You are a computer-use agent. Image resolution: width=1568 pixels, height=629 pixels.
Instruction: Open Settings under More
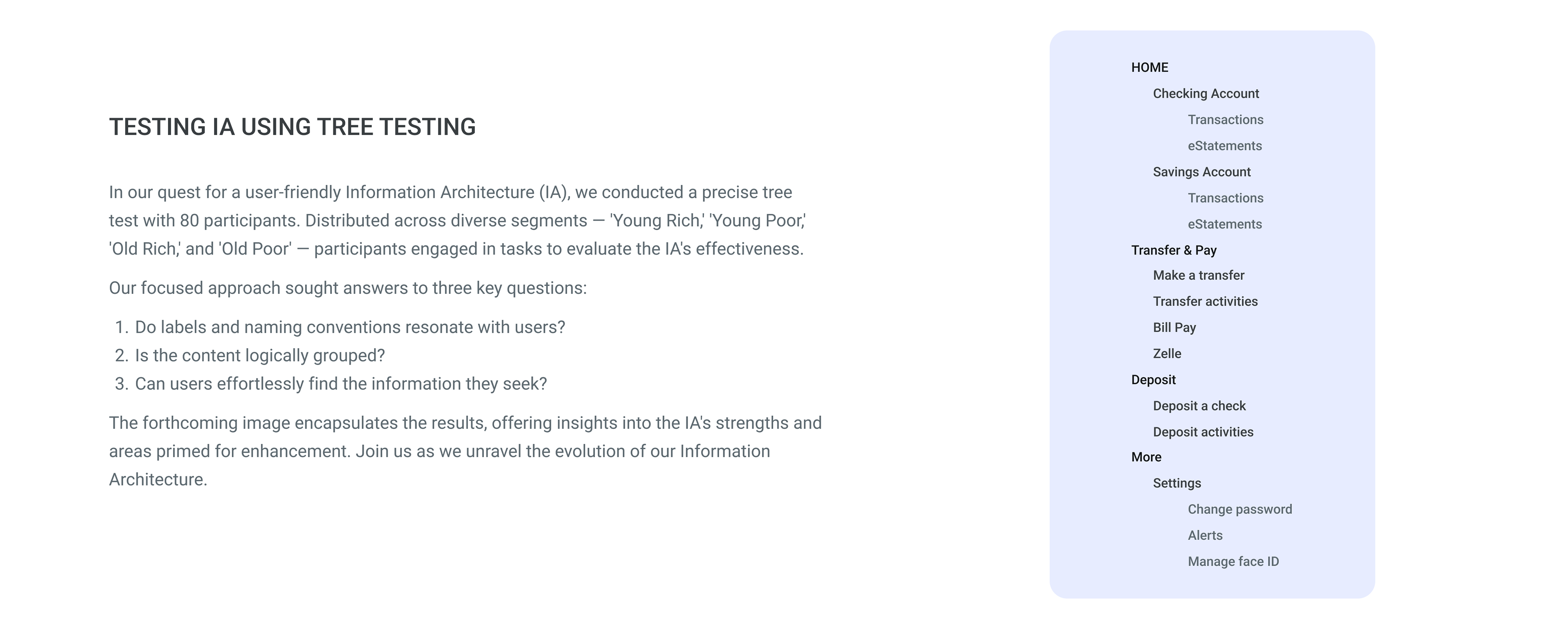[1176, 484]
